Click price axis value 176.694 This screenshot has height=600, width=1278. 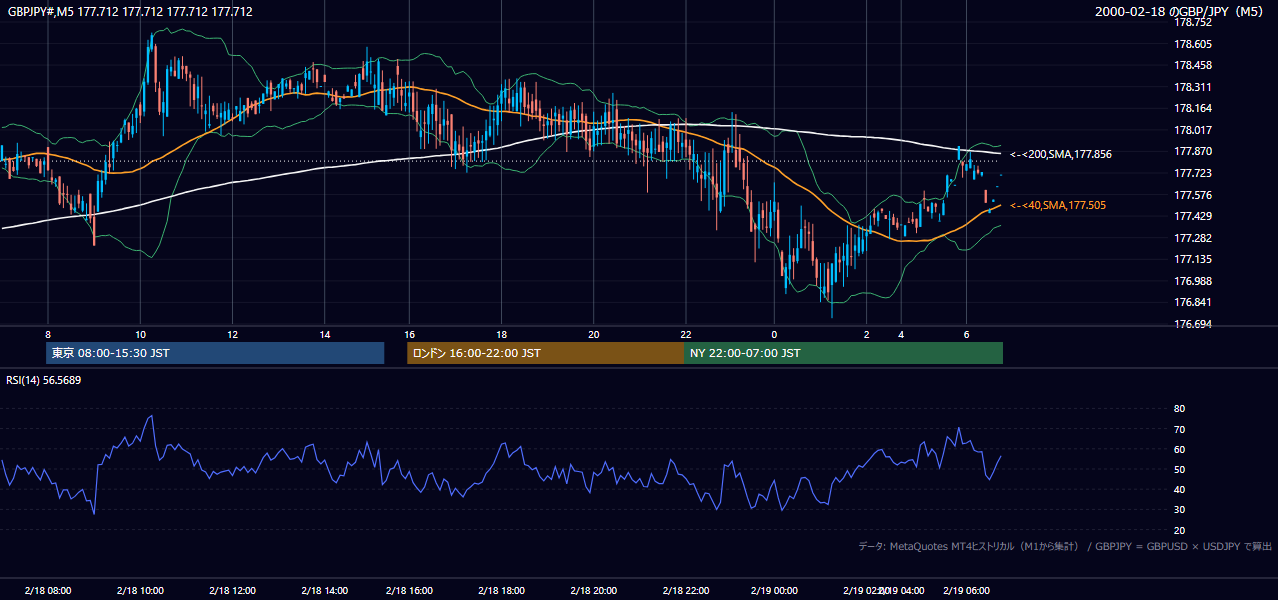[1193, 324]
